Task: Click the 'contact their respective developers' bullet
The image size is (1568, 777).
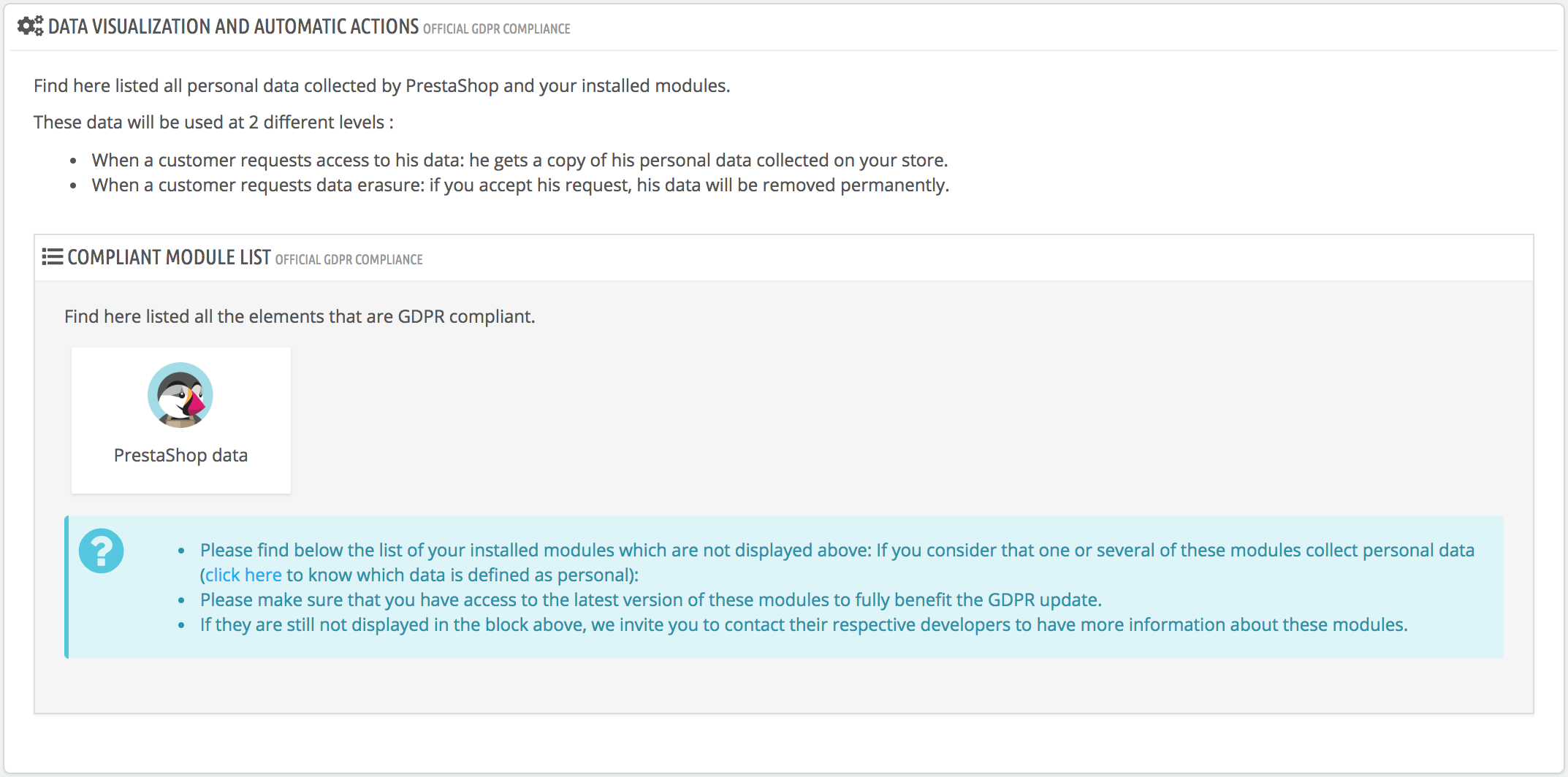Action: [804, 625]
